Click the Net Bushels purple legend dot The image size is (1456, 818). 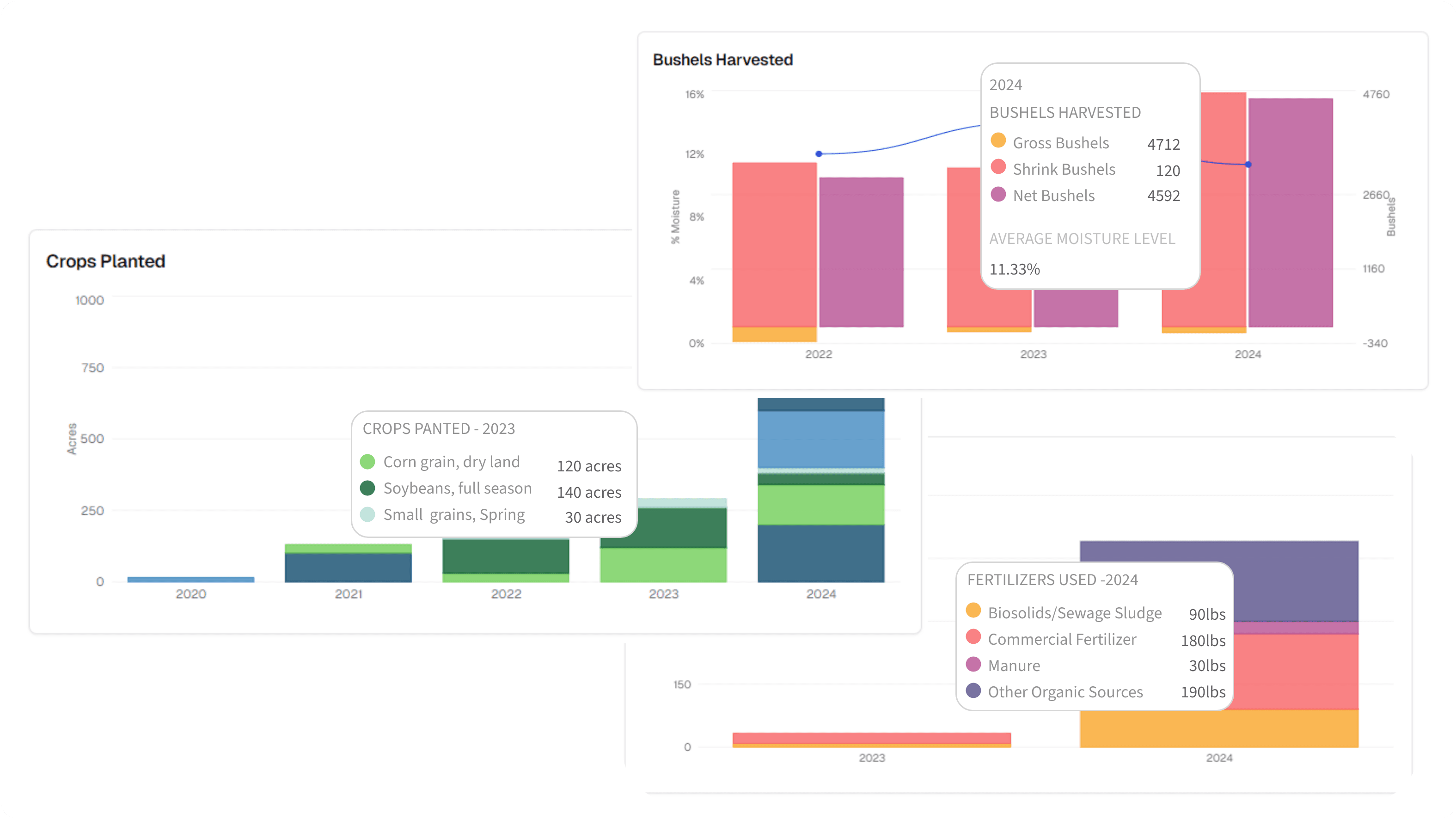tap(998, 194)
